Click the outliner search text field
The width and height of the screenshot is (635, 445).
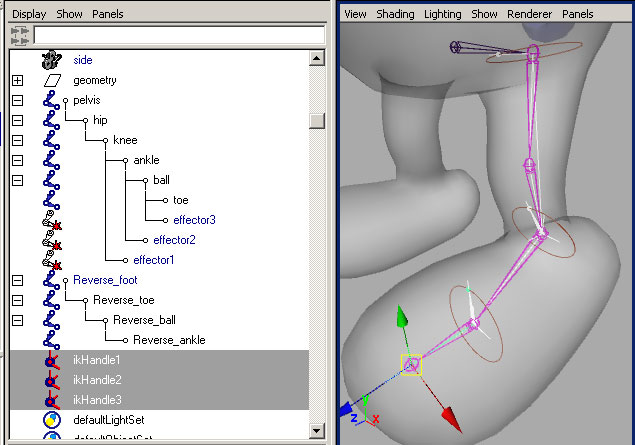(178, 34)
